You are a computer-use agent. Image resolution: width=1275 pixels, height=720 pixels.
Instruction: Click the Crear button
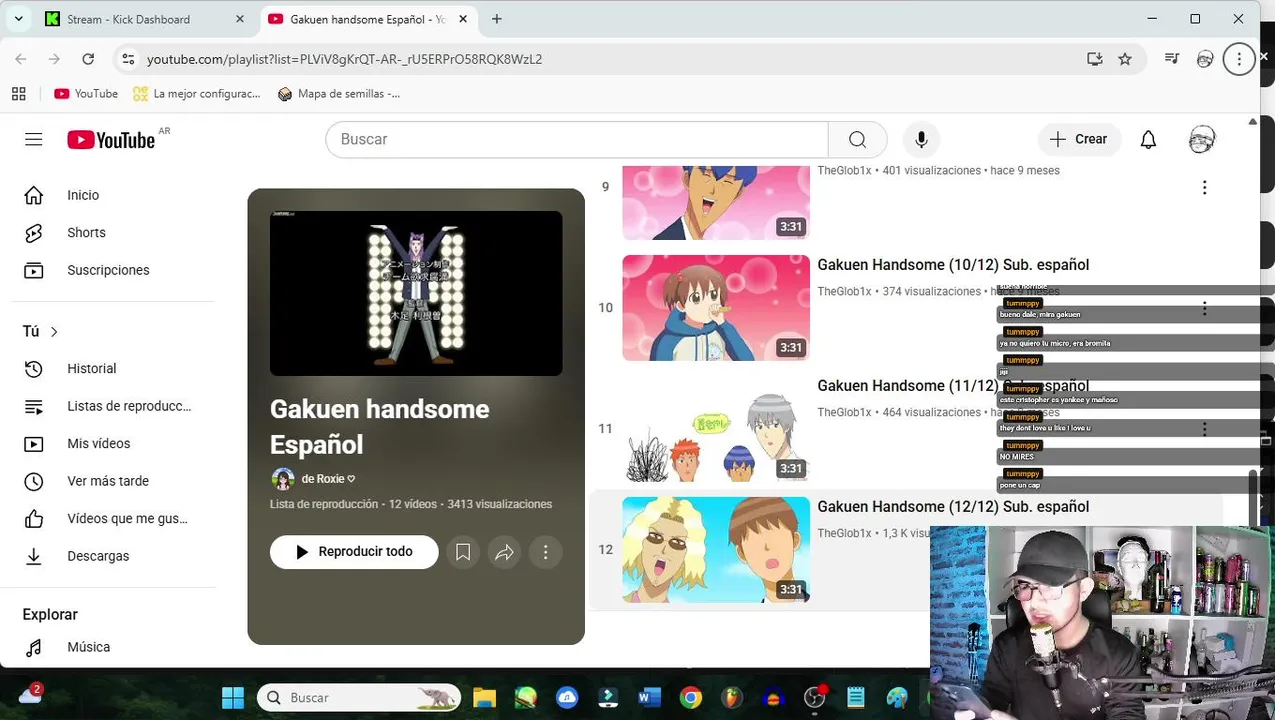[x=1079, y=140]
